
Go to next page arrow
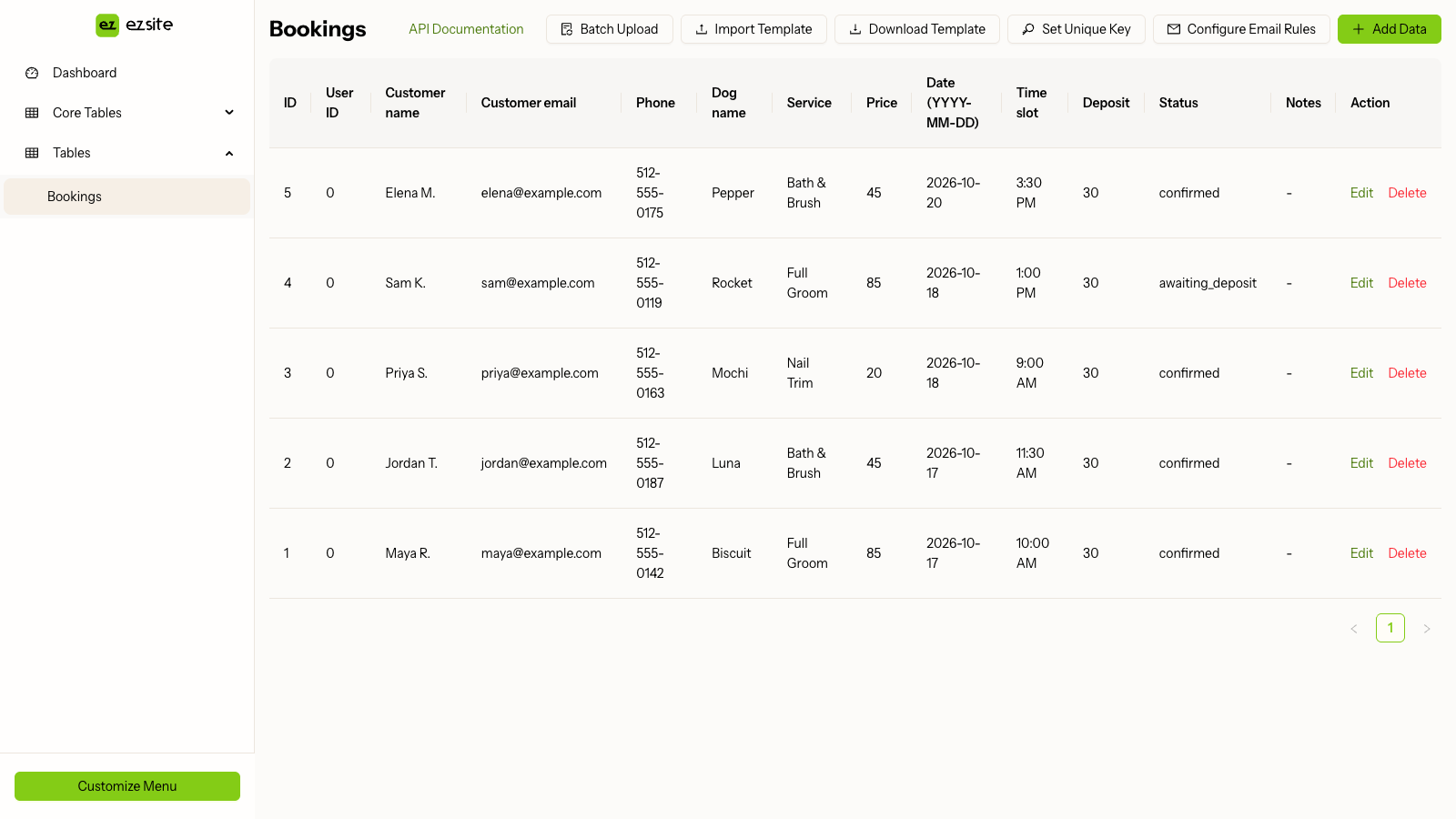[x=1427, y=628]
